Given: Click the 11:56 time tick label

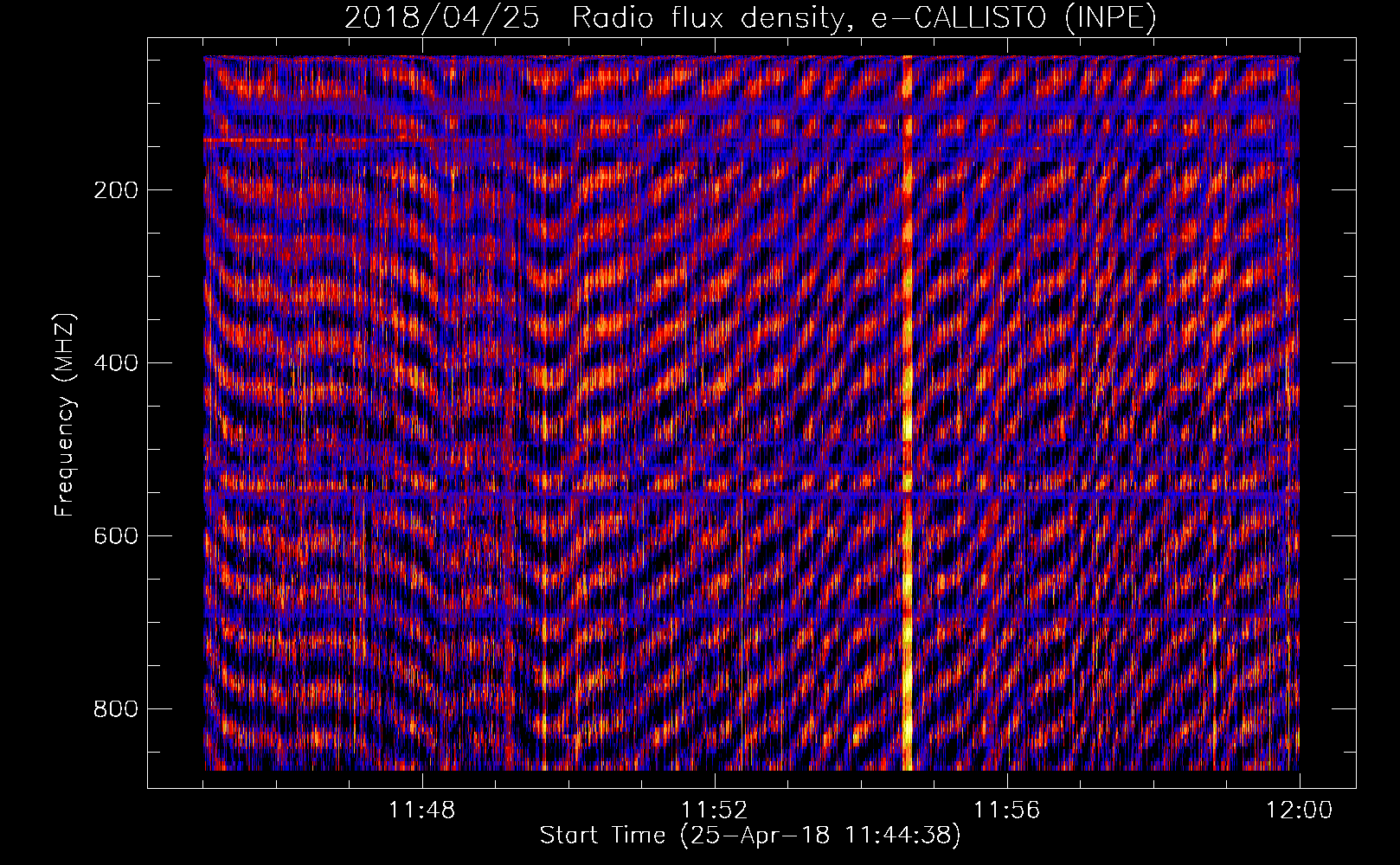Looking at the screenshot, I should (1006, 811).
